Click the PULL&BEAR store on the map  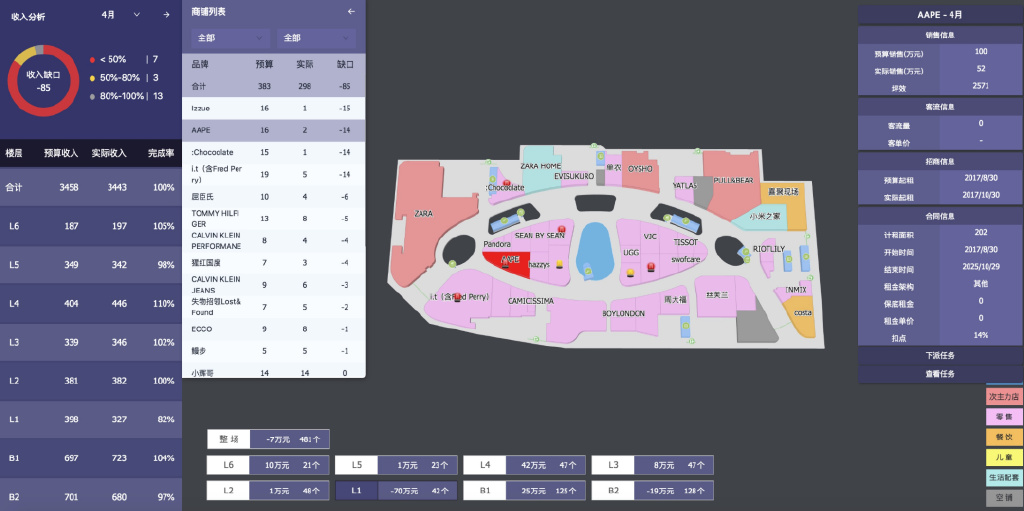pyautogui.click(x=733, y=180)
